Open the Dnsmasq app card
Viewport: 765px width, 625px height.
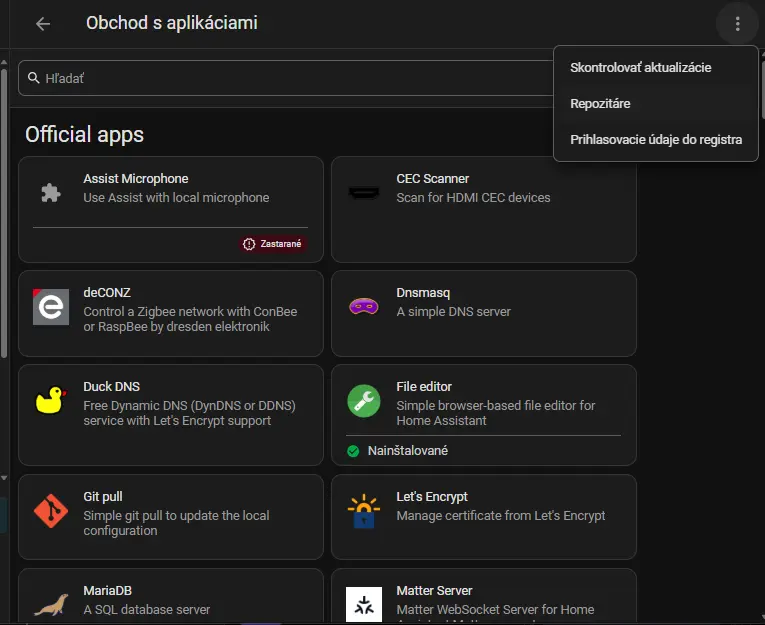pyautogui.click(x=483, y=313)
